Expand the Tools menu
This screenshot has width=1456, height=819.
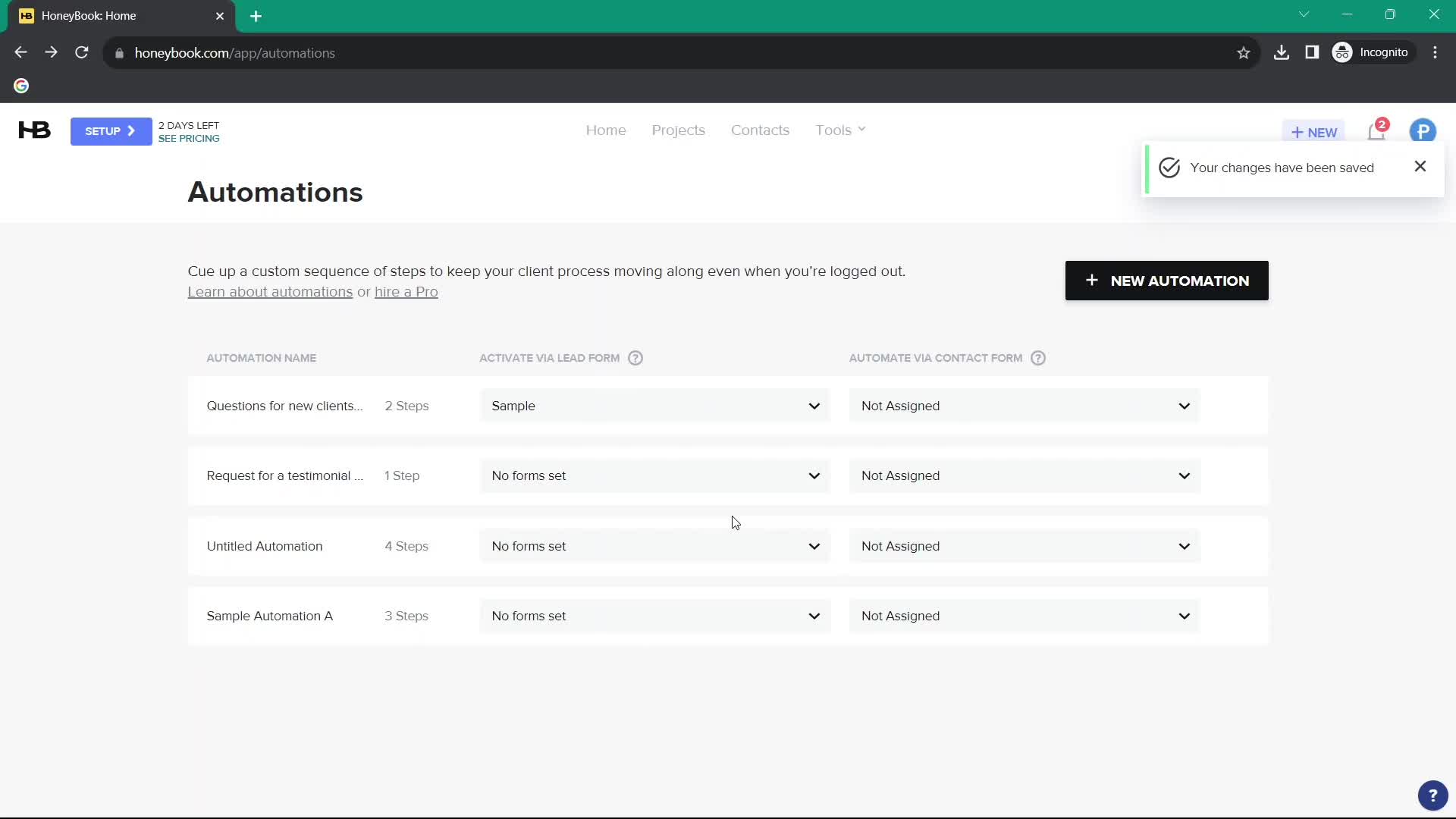[840, 130]
